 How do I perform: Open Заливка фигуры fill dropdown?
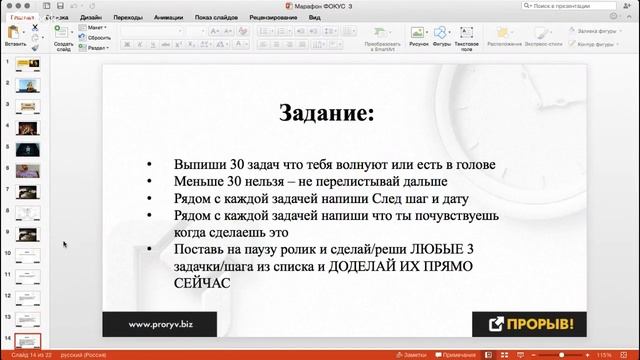tap(596, 31)
